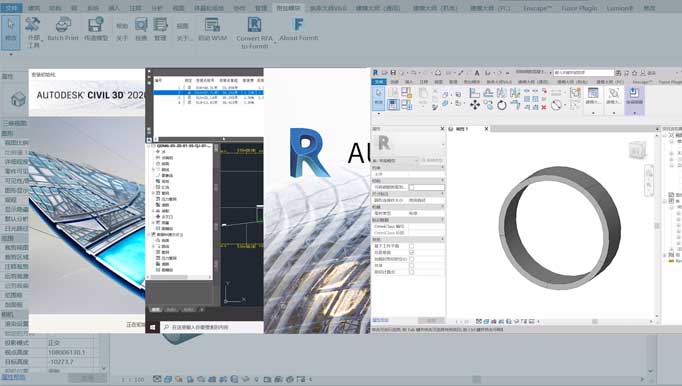Open the External Tools dropdown arrow
Image resolution: width=682 pixels, height=386 pixels.
[x=42, y=41]
